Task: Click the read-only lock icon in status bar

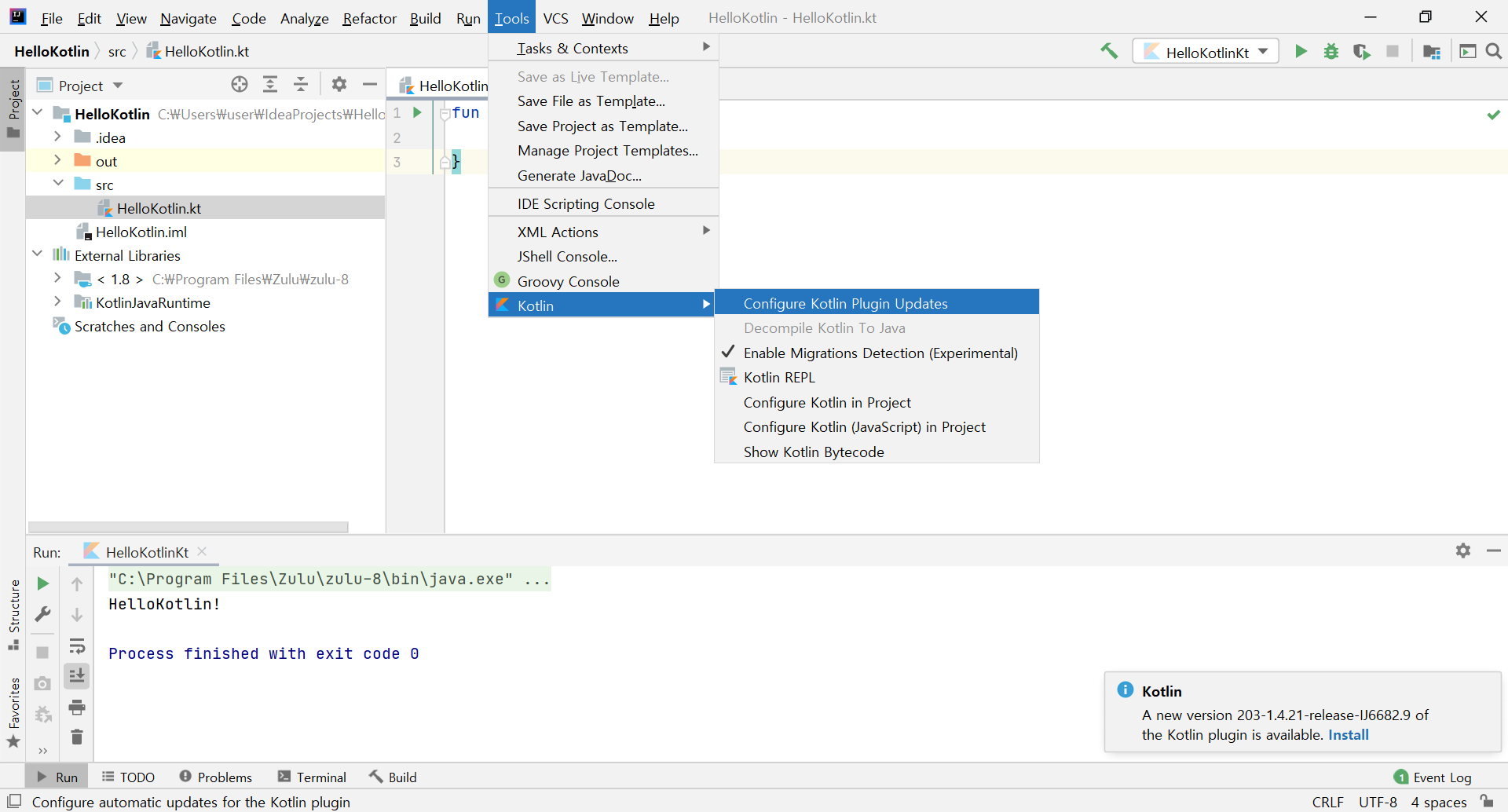Action: point(1488,801)
